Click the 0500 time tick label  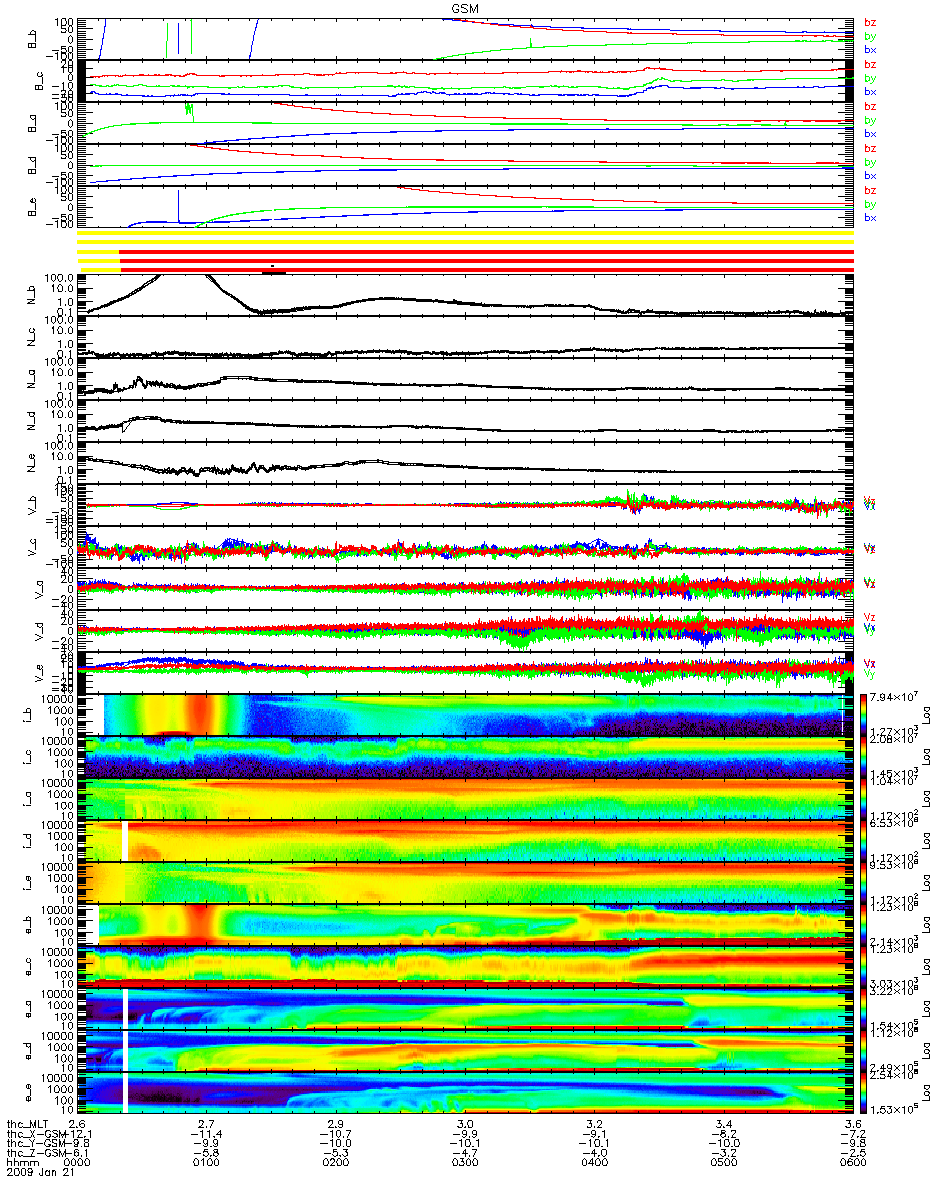tap(724, 1164)
